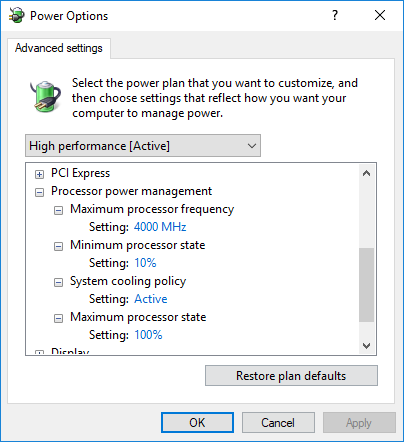Close the Power Options dialog
The height and width of the screenshot is (442, 404).
click(x=380, y=15)
